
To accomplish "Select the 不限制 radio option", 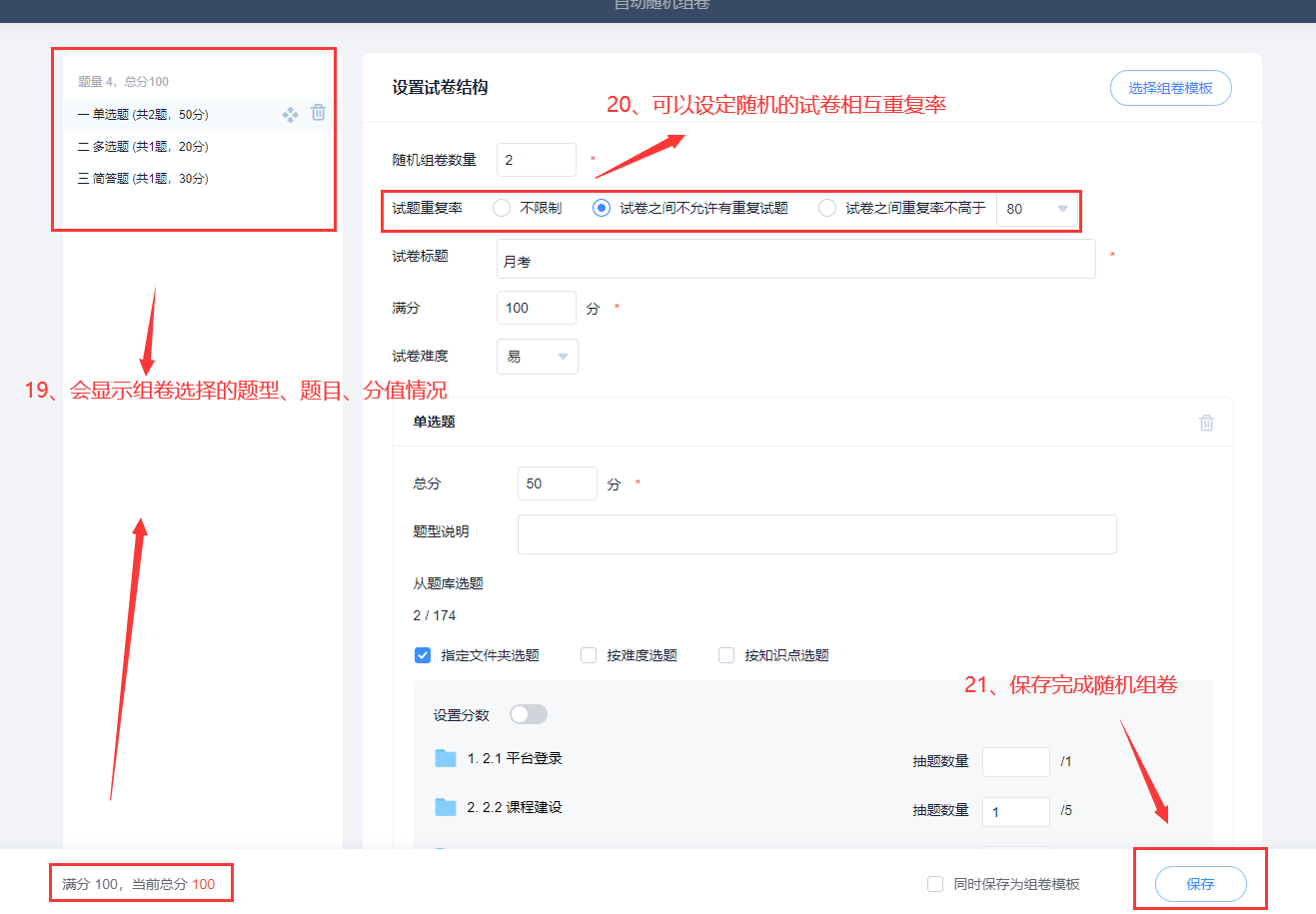I will 502,208.
